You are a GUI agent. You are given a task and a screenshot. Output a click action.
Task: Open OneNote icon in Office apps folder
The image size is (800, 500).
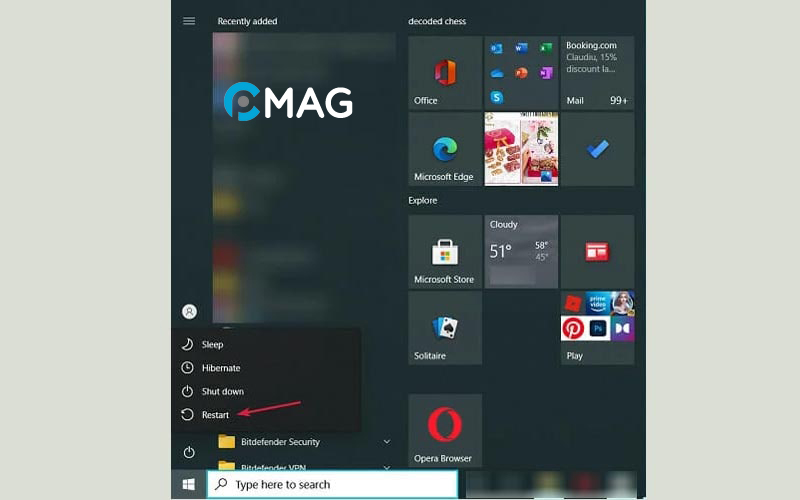546,73
